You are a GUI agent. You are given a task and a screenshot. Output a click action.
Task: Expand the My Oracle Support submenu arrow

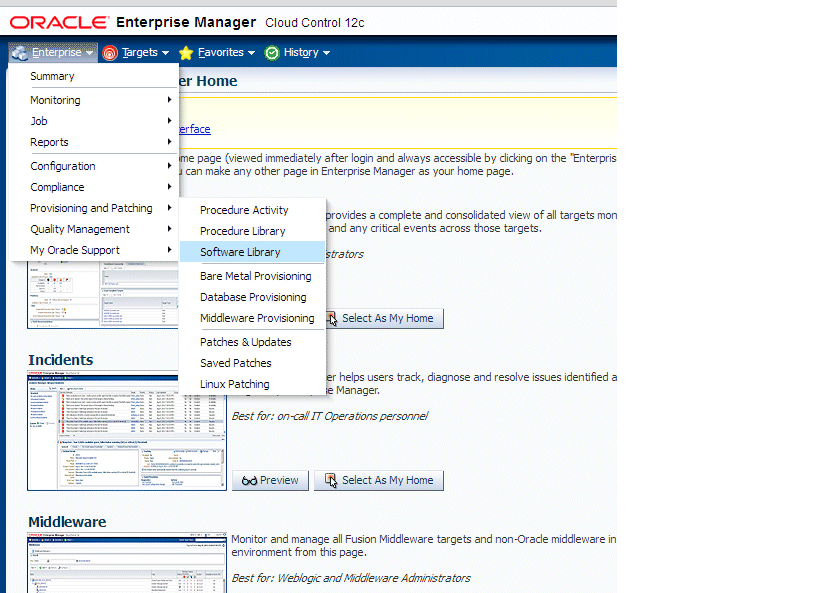click(x=169, y=250)
